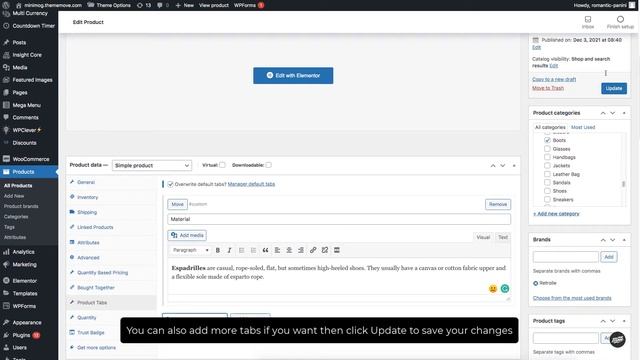
Task: Check the Jackets category
Action: 547,165
